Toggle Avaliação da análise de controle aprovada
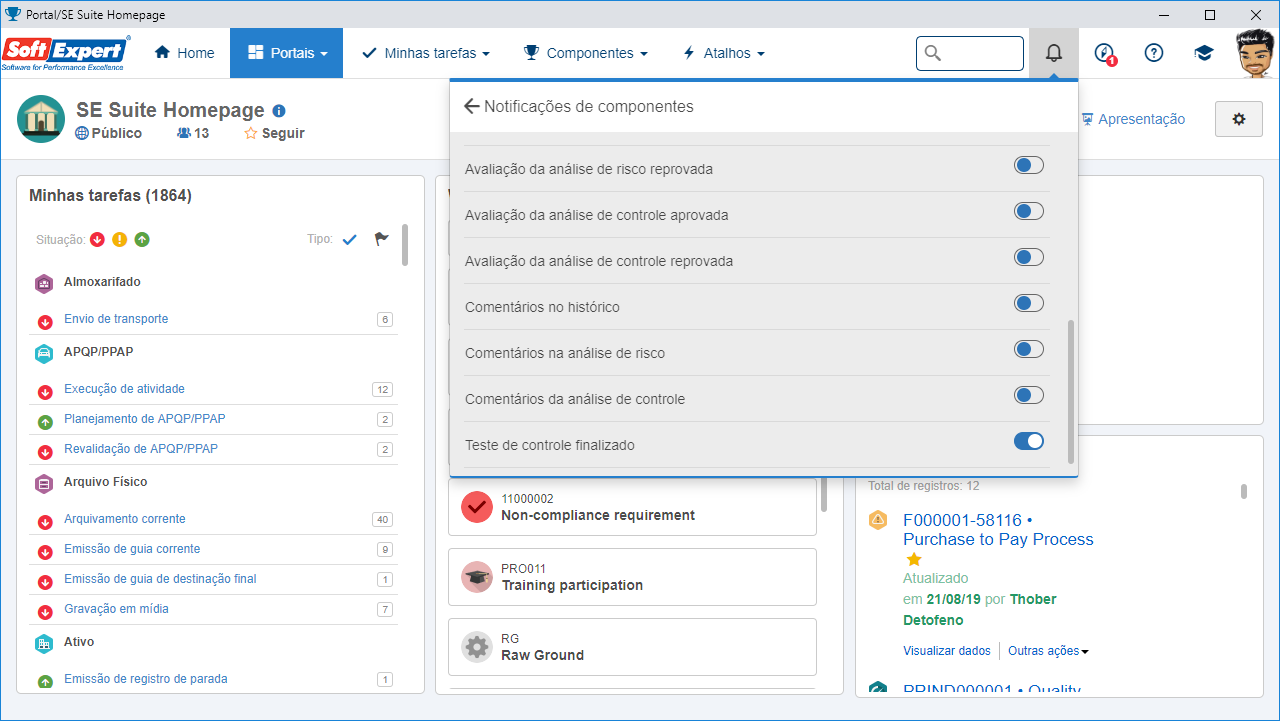The height and width of the screenshot is (721, 1280). (x=1029, y=211)
